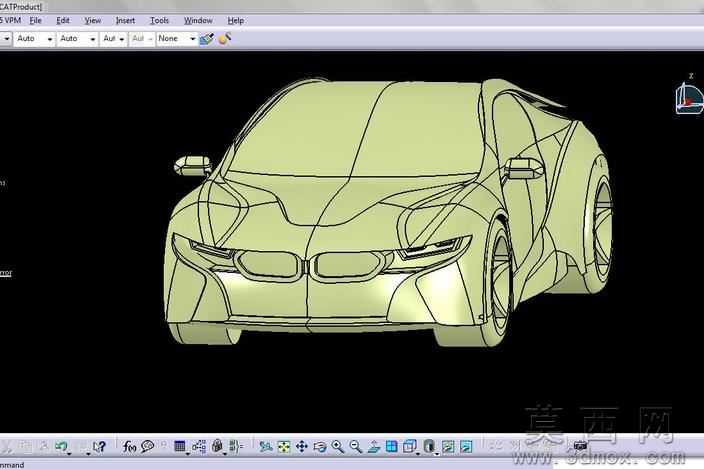Screen dimensions: 704x469
Task: Expand the Undo history dropdown arrow
Action: coord(70,454)
